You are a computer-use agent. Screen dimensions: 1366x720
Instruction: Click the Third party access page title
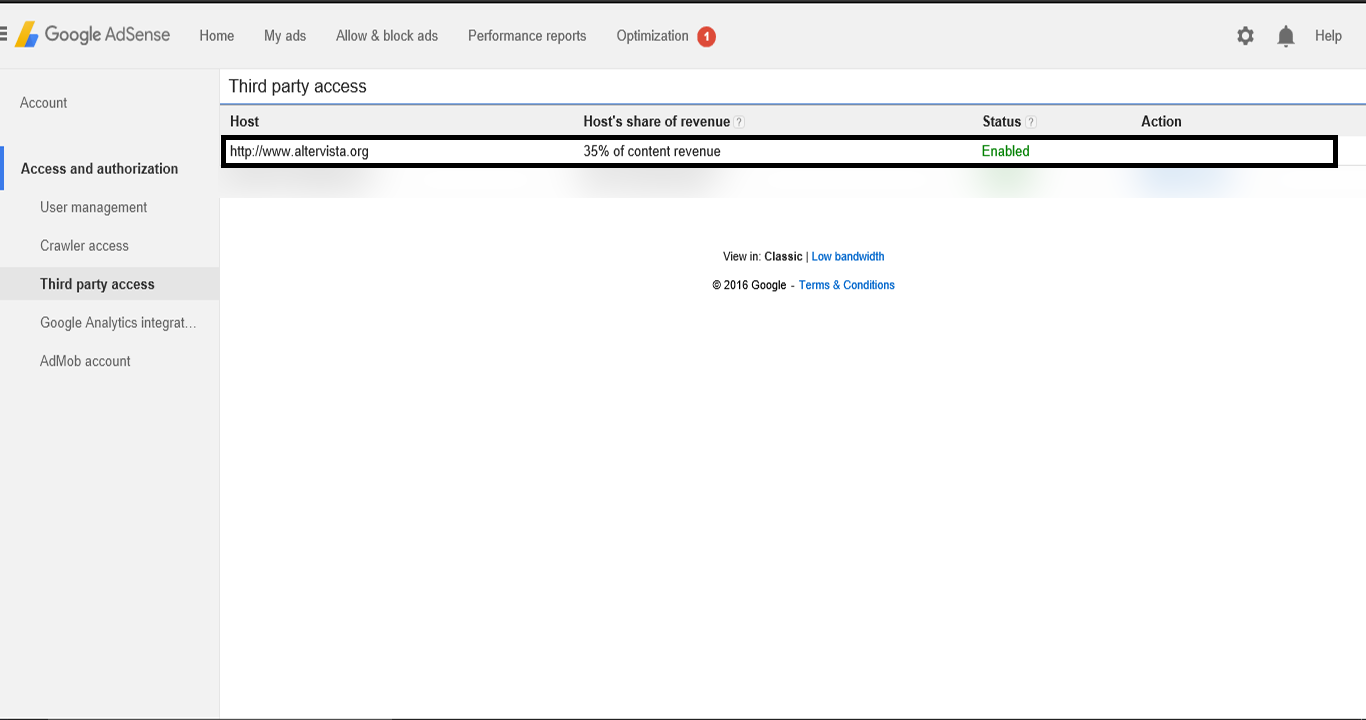click(x=298, y=86)
